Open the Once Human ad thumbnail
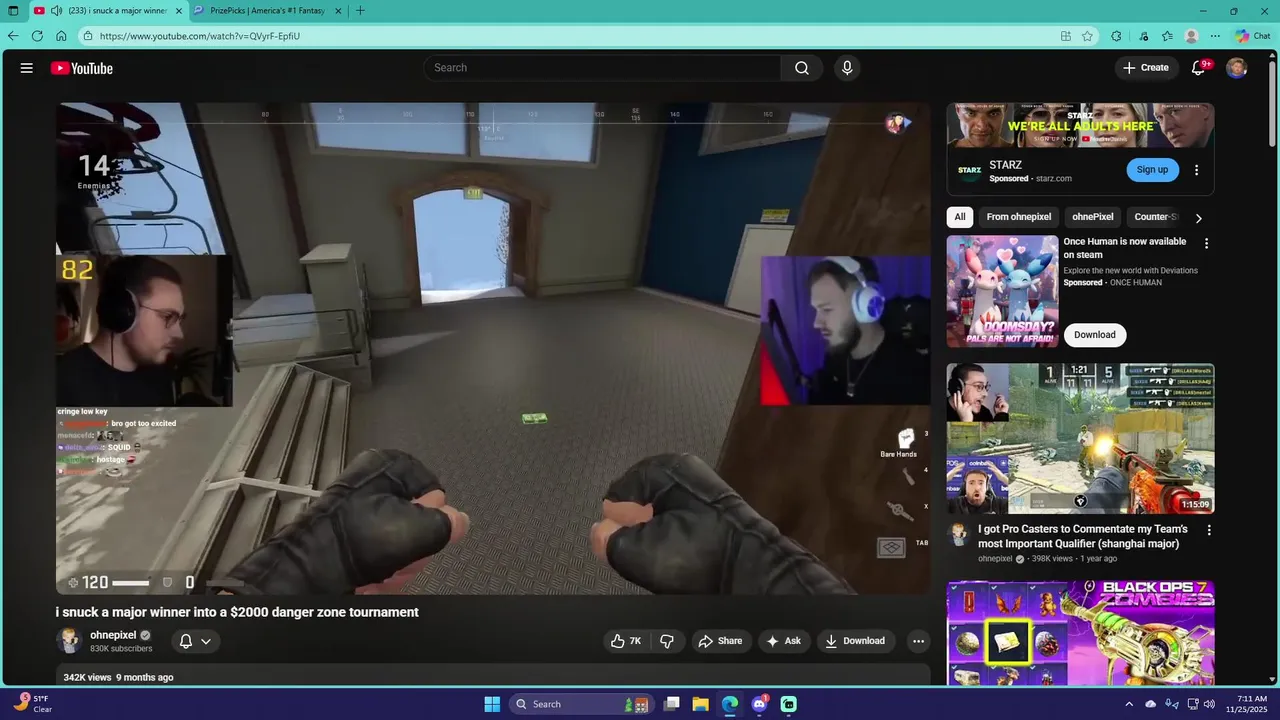 point(1002,291)
